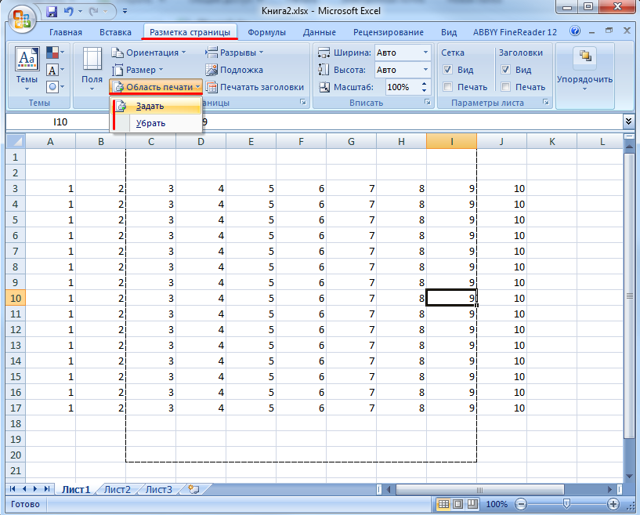Switch to the Рецензирование tab
Image resolution: width=640 pixels, height=515 pixels.
click(388, 32)
